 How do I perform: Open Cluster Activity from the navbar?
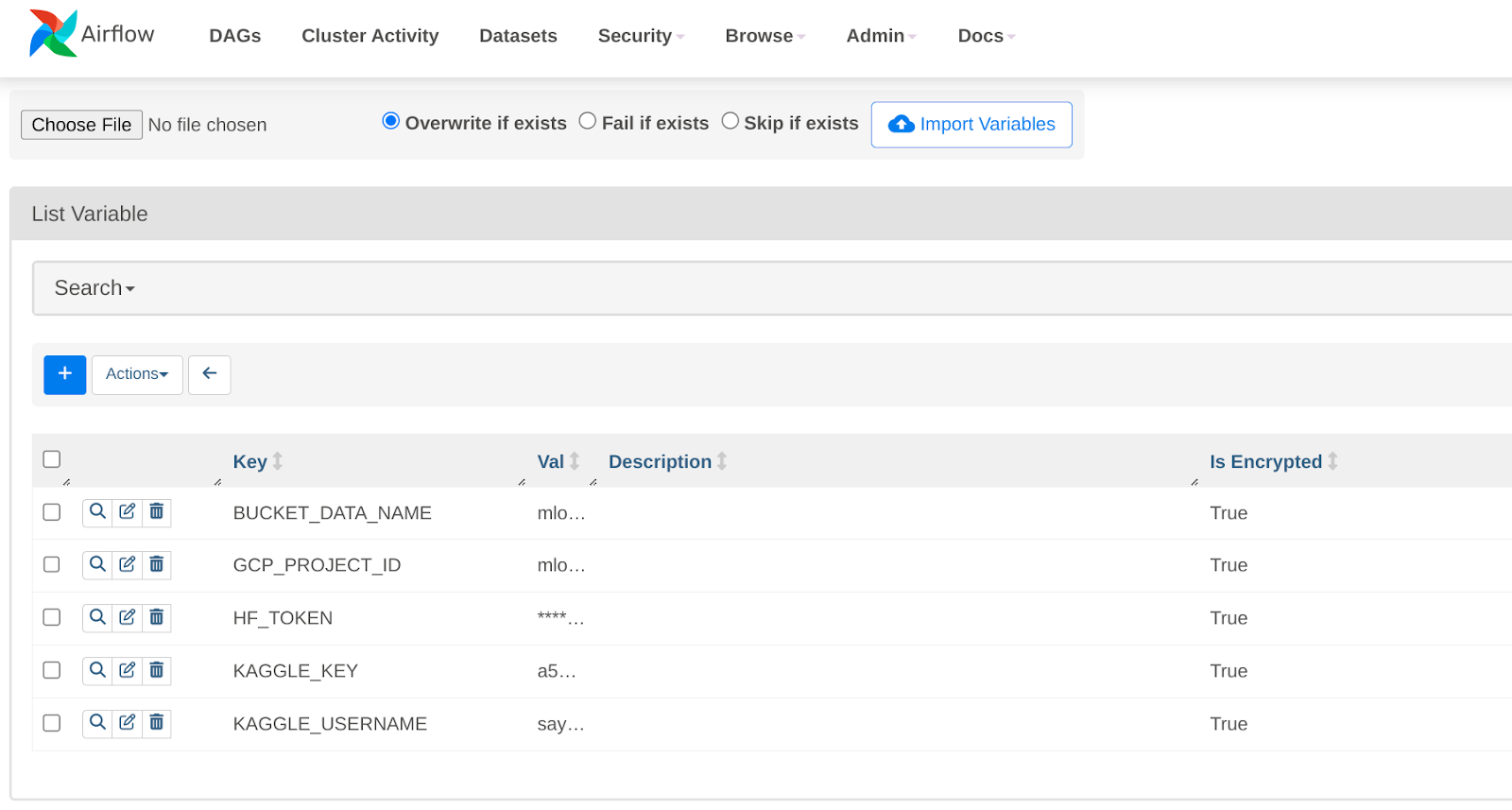[369, 36]
